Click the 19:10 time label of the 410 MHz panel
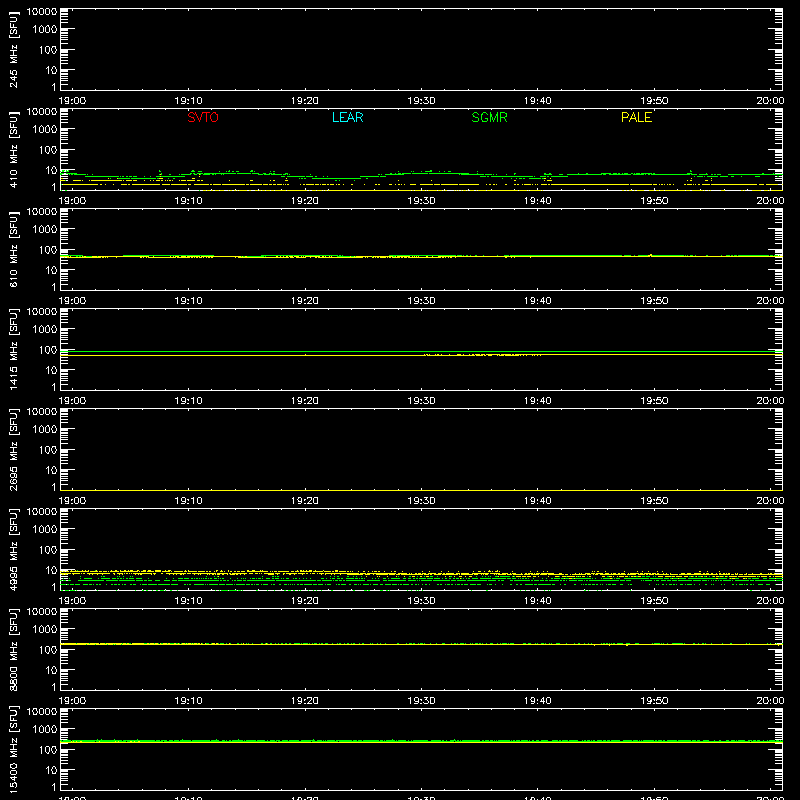The height and width of the screenshot is (800, 800). (x=189, y=201)
